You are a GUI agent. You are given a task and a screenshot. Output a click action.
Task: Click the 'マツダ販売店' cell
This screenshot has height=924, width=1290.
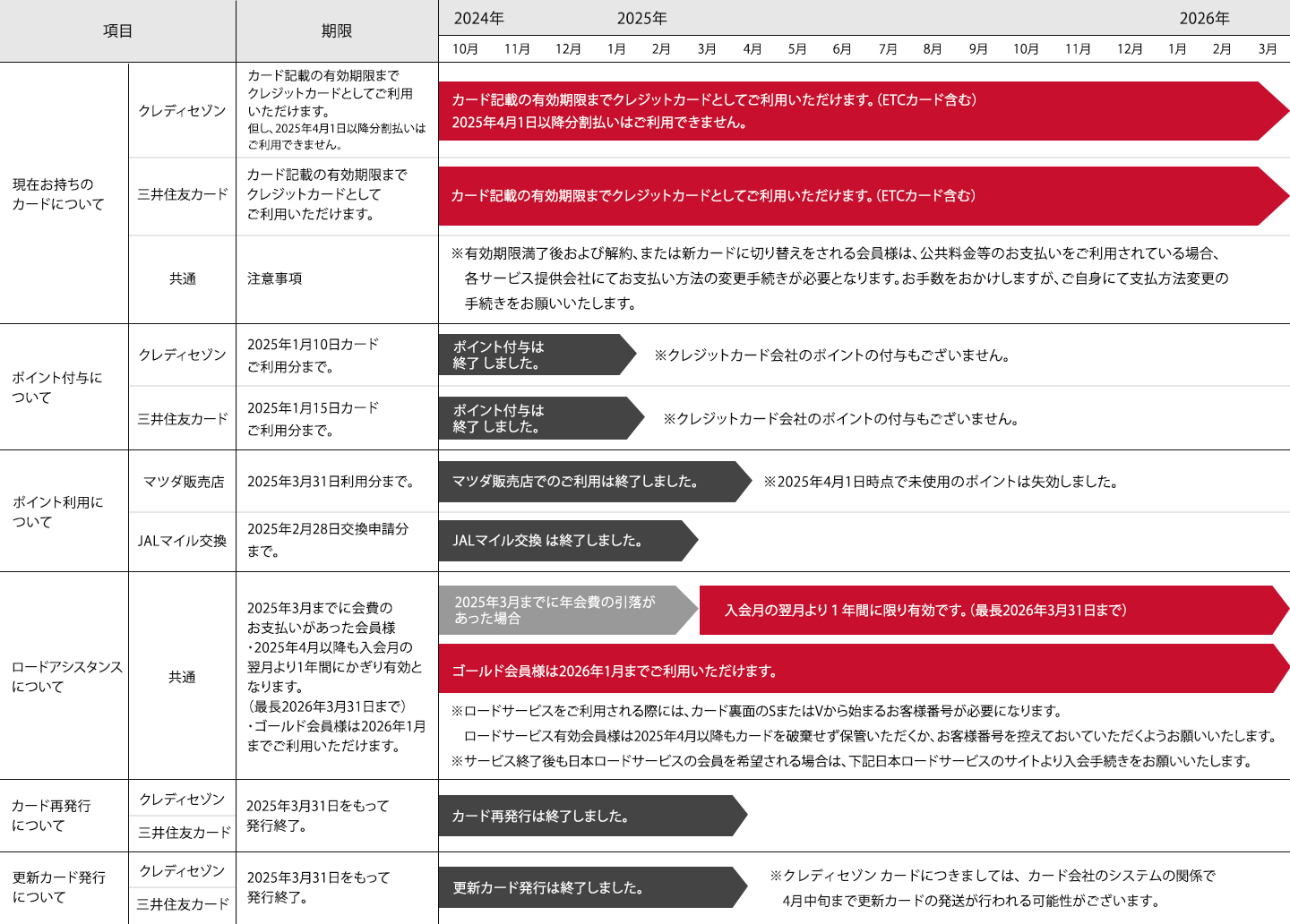click(x=184, y=482)
